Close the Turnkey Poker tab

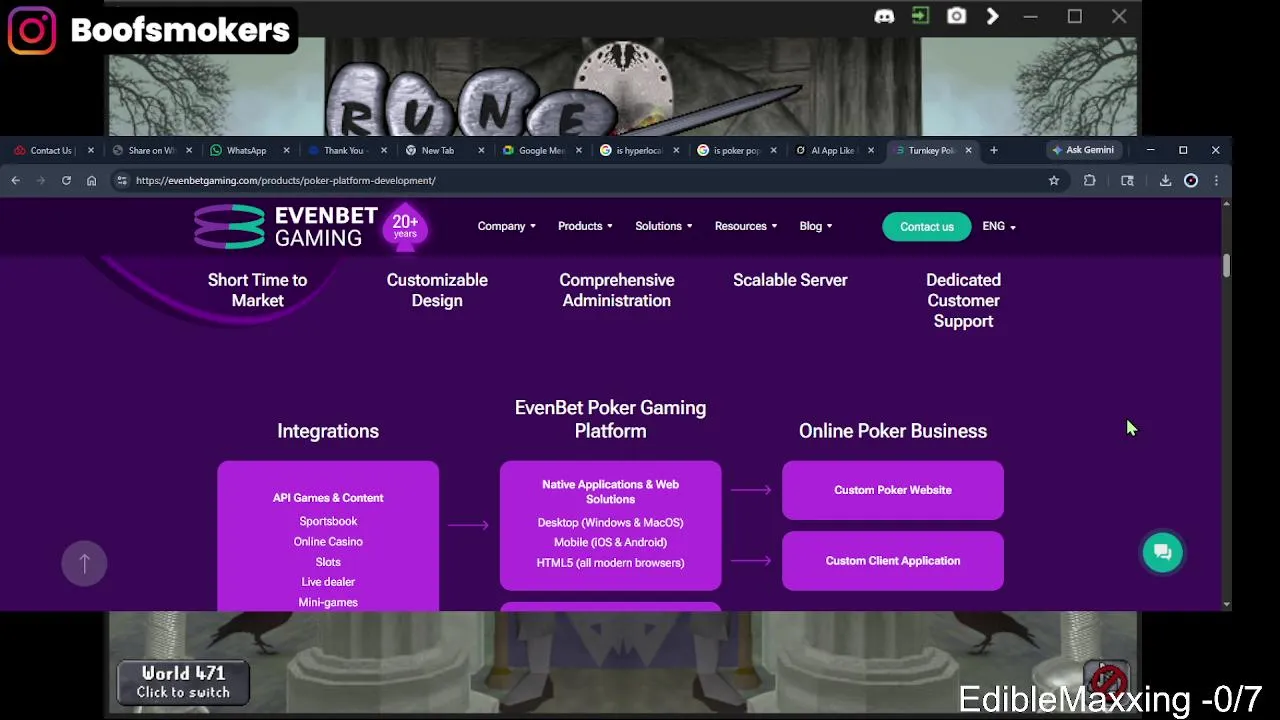click(968, 150)
